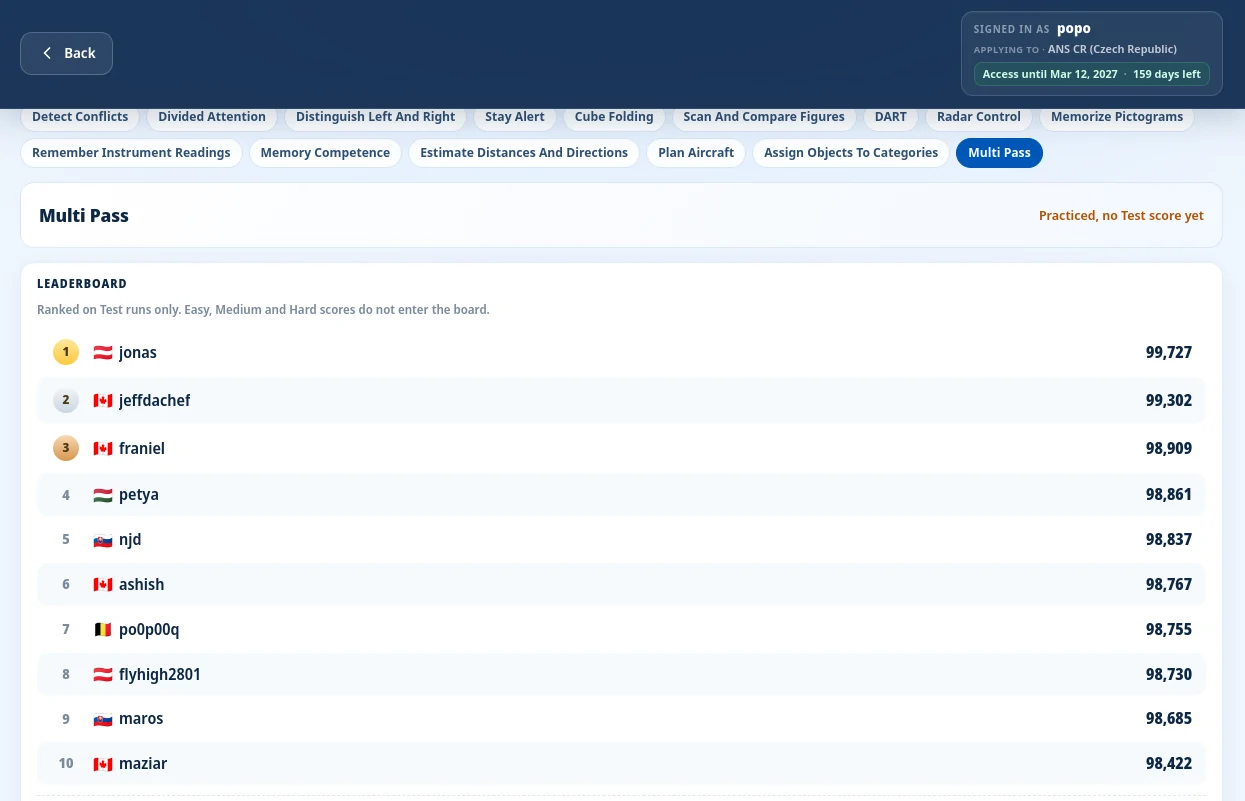This screenshot has width=1245, height=801.
Task: Select Memorize Pictograms tab
Action: tap(1117, 117)
